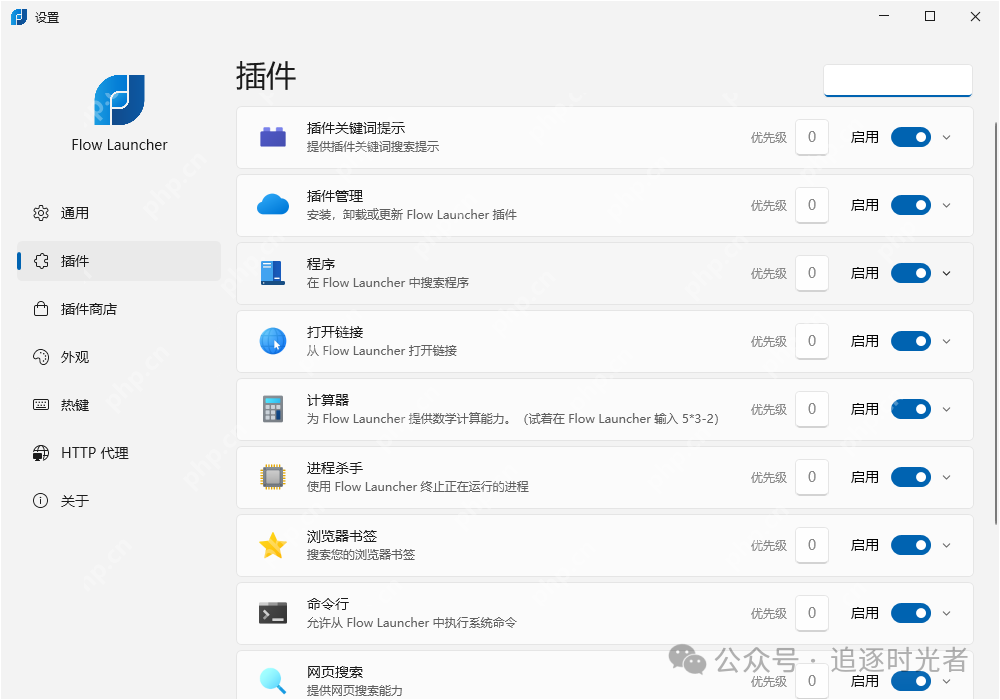1000x700 pixels.
Task: Click the info icon beside 关于
Action: [x=41, y=501]
